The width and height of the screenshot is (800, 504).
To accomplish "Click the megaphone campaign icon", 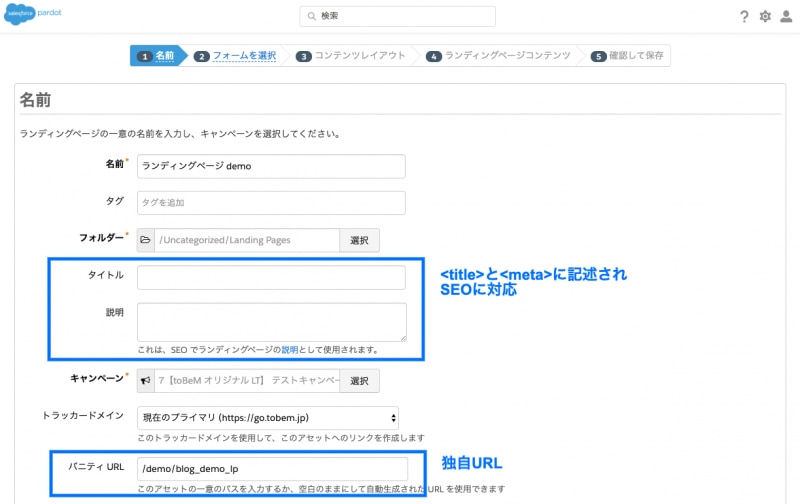I will [145, 381].
